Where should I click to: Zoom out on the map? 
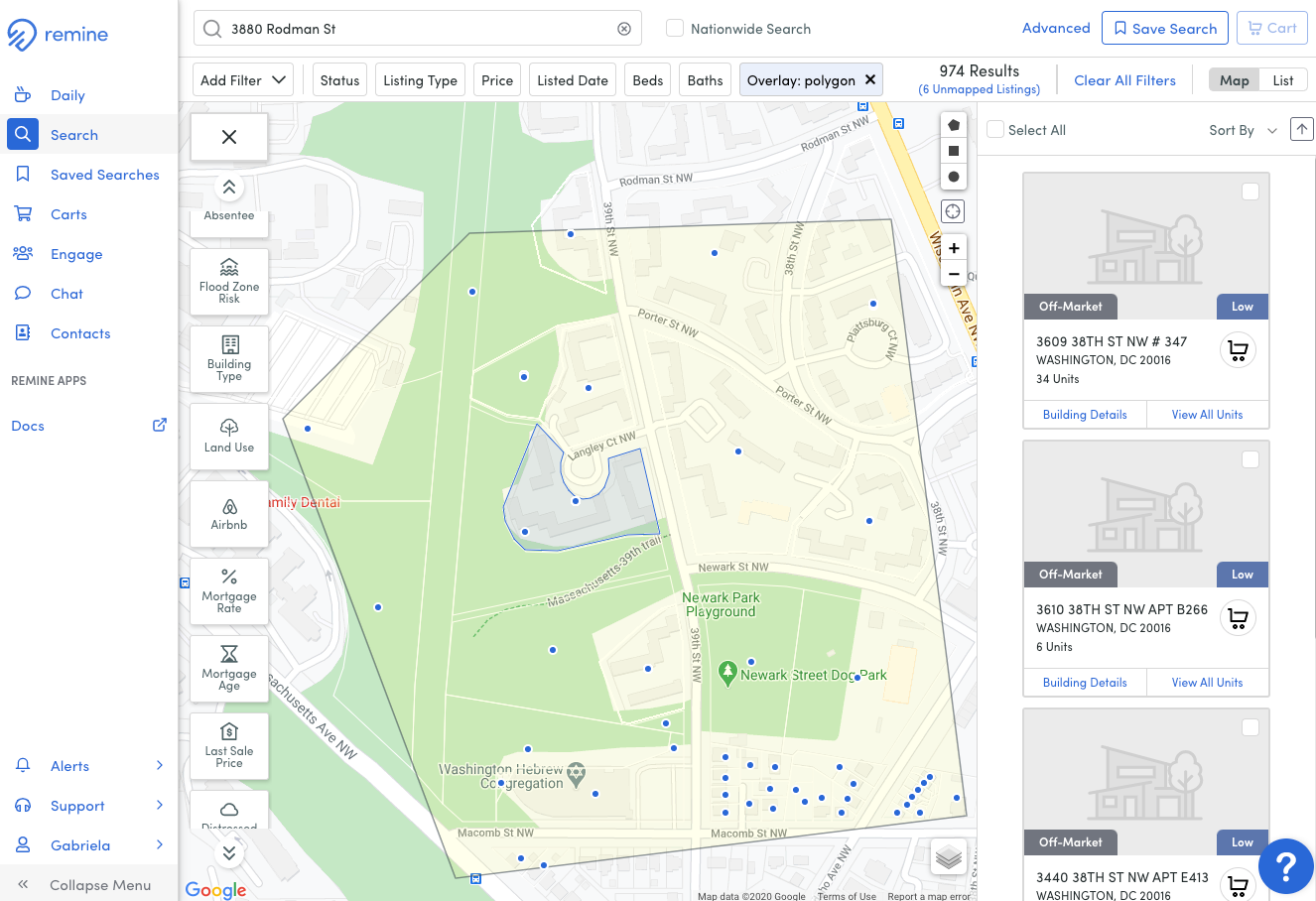954,274
